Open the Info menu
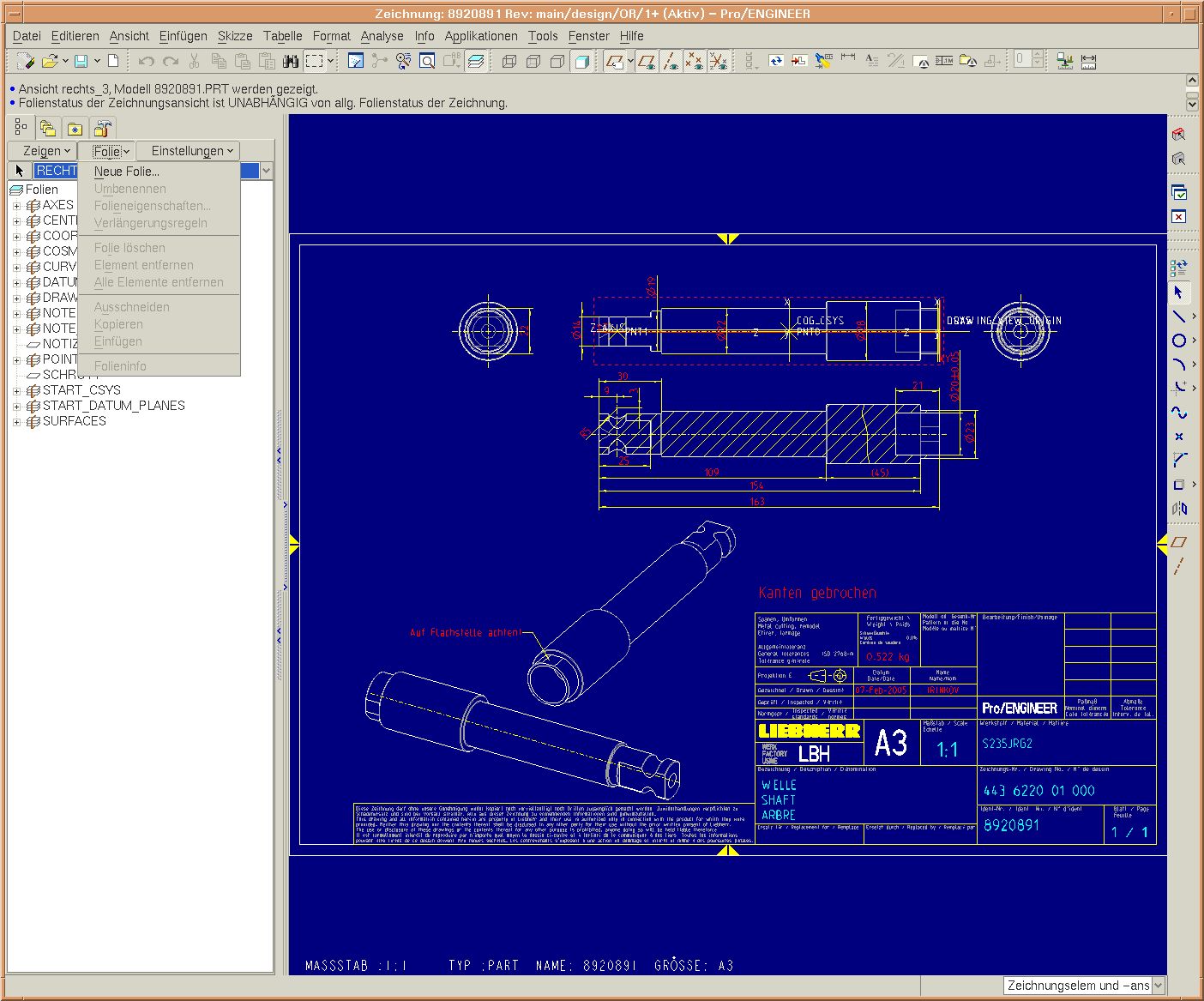 424,36
